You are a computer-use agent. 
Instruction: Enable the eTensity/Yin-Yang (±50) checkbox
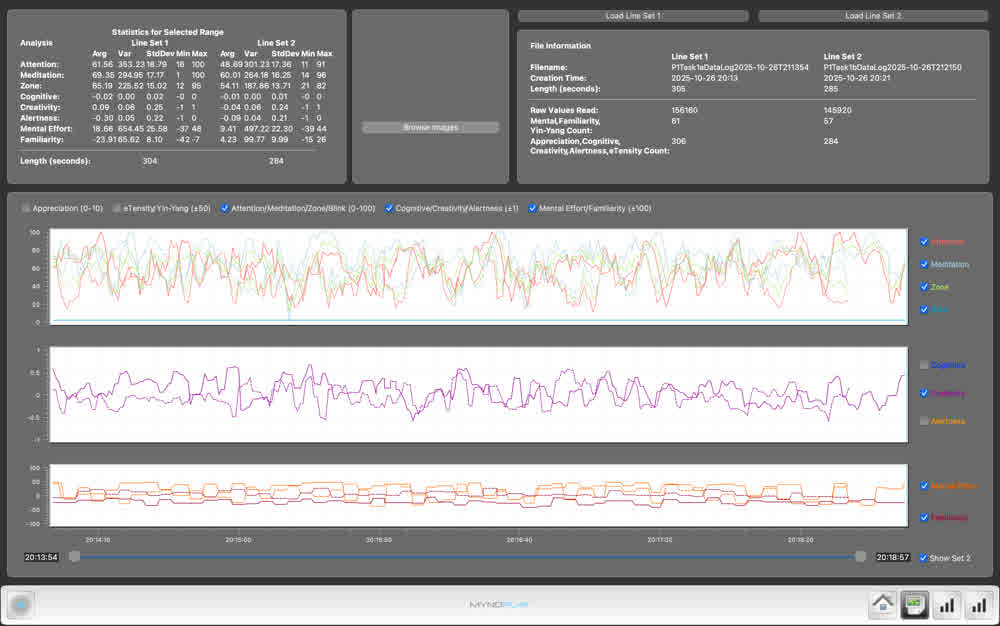(117, 208)
